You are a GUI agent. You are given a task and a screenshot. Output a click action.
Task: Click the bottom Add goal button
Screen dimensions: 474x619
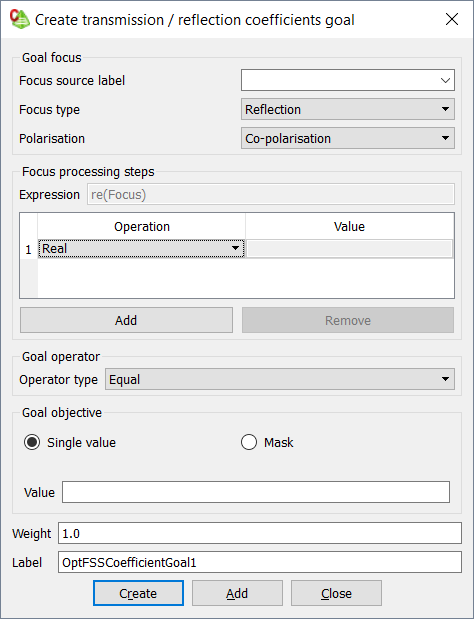pyautogui.click(x=237, y=593)
